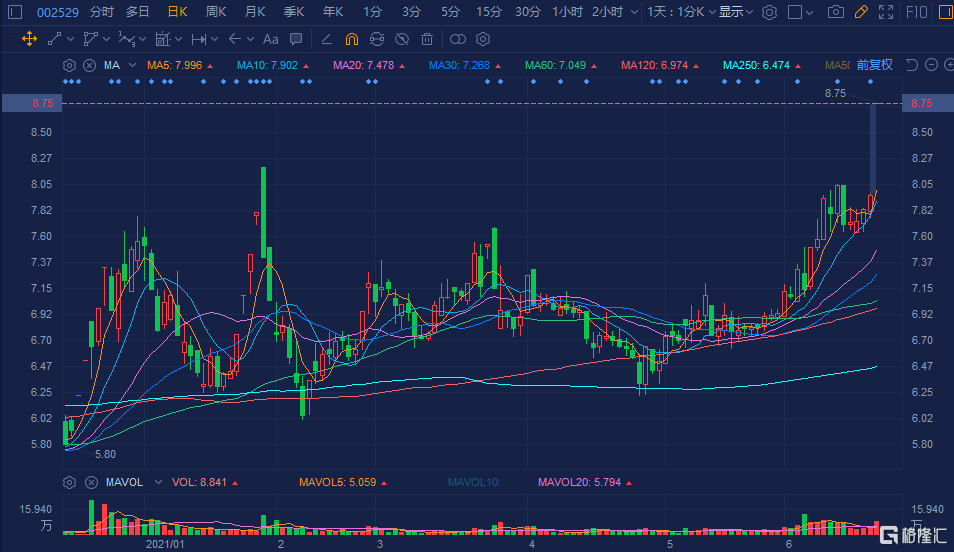This screenshot has height=552, width=954.
Task: Switch to 季K quarterly chart tab
Action: coord(294,12)
